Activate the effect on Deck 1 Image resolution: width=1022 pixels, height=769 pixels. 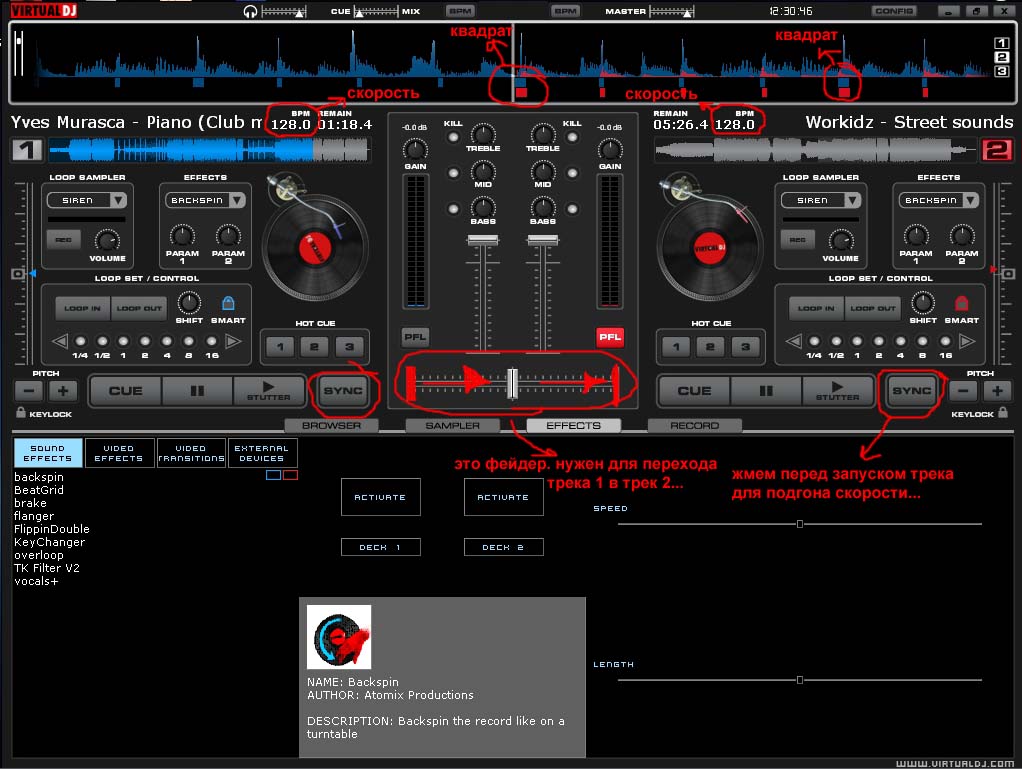click(x=381, y=497)
